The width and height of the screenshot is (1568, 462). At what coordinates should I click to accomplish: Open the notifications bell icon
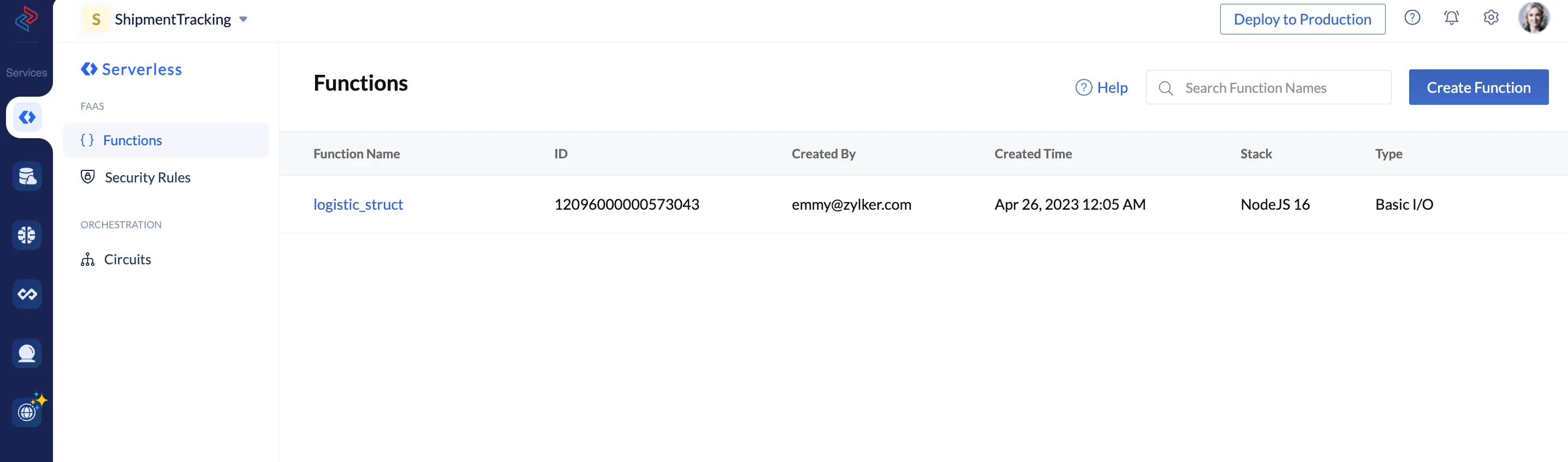[x=1451, y=17]
